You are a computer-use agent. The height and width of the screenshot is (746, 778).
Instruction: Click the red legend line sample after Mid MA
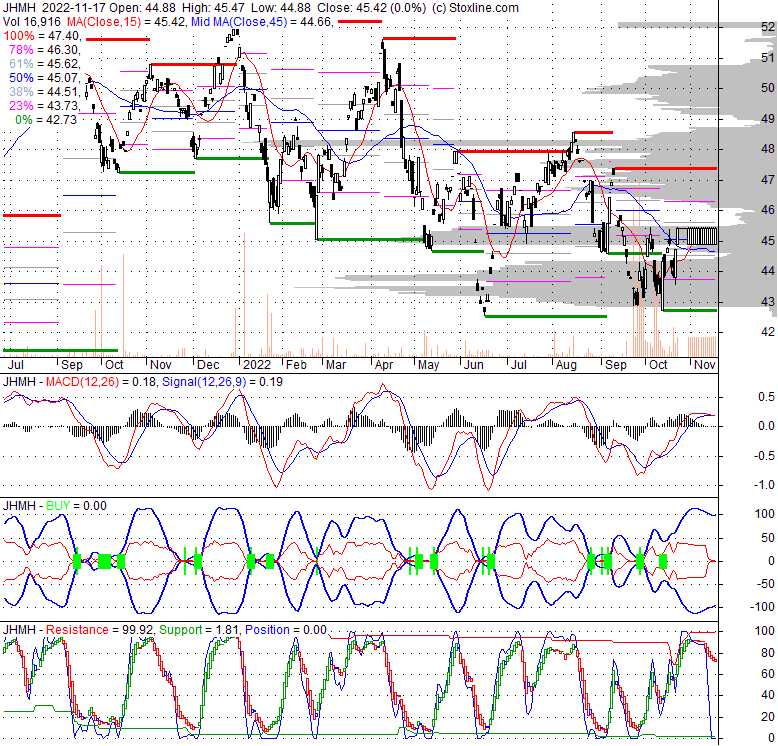click(360, 22)
